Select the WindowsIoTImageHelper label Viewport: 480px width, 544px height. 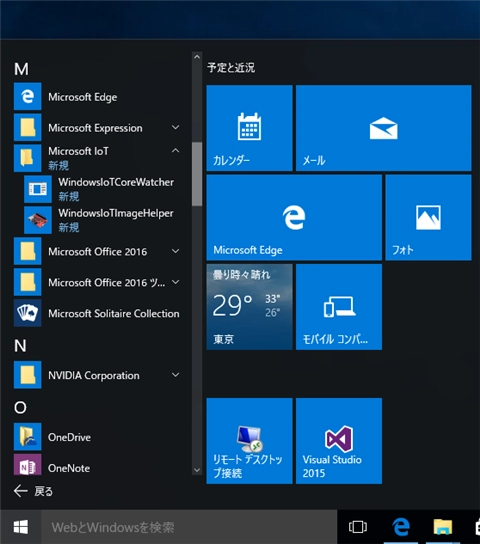tap(116, 213)
